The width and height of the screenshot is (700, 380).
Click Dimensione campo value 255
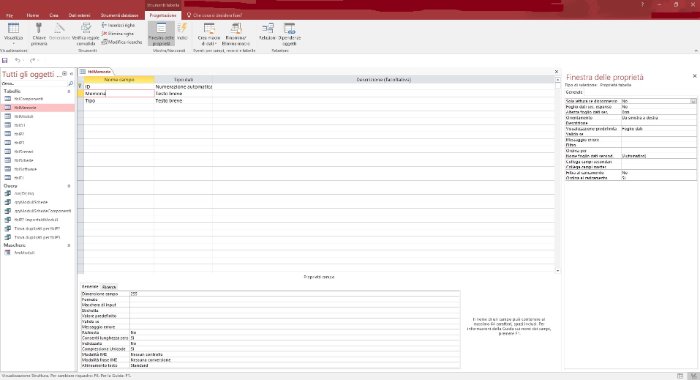coord(295,294)
